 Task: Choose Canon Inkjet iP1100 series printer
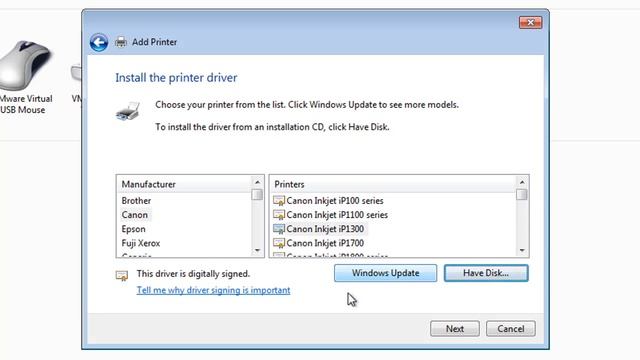point(337,215)
